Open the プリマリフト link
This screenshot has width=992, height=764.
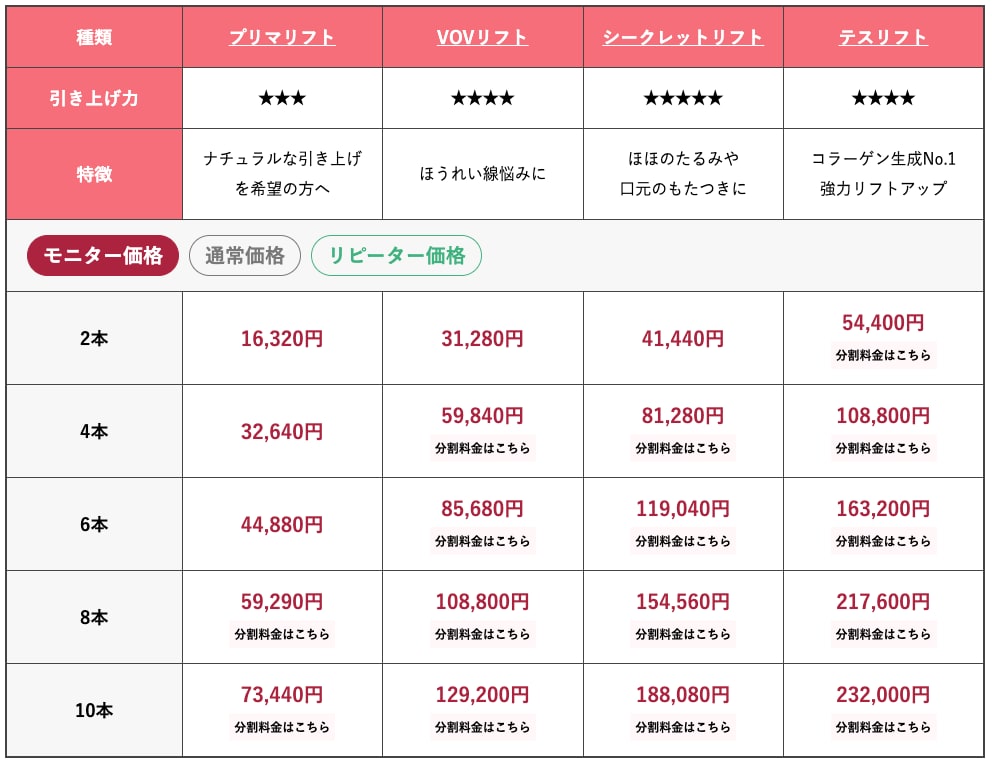tap(282, 38)
